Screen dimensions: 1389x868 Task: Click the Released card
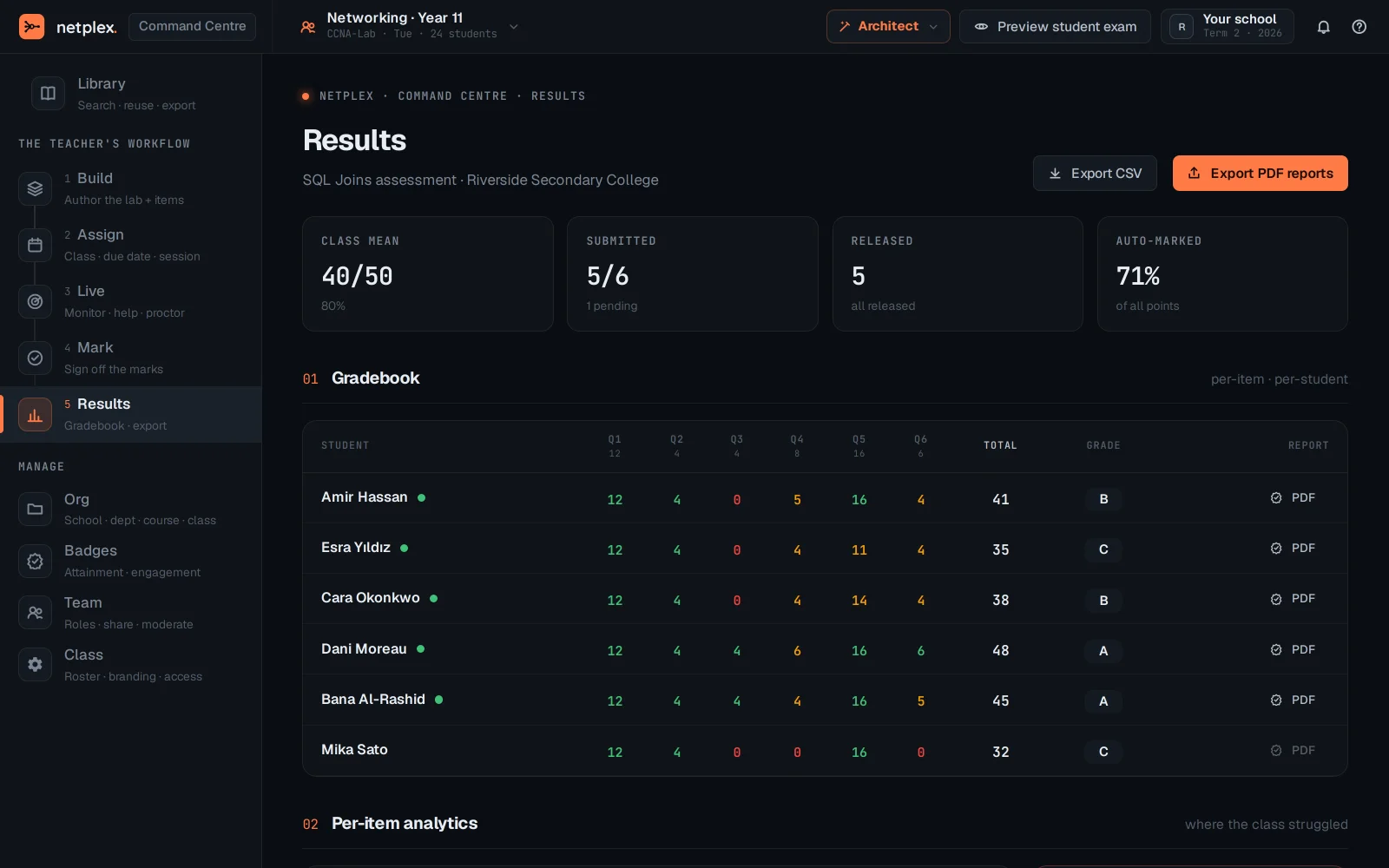tap(958, 273)
